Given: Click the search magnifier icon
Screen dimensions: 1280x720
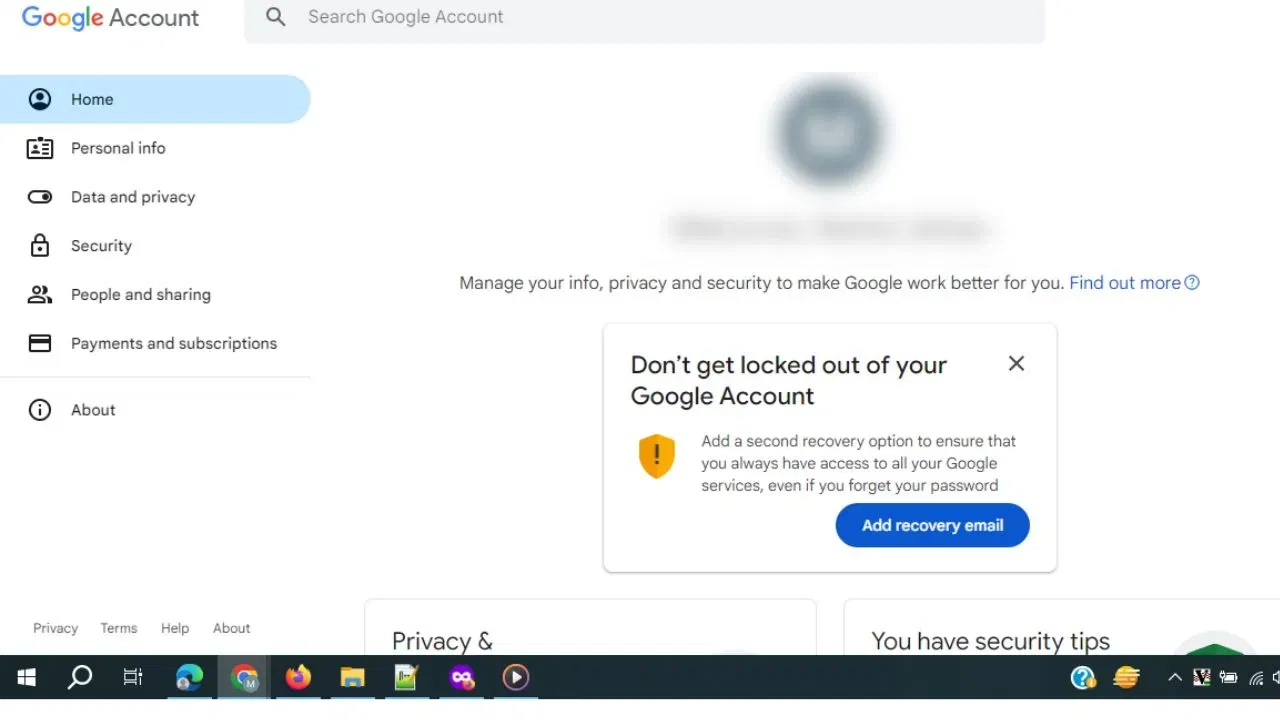Looking at the screenshot, I should click(276, 17).
